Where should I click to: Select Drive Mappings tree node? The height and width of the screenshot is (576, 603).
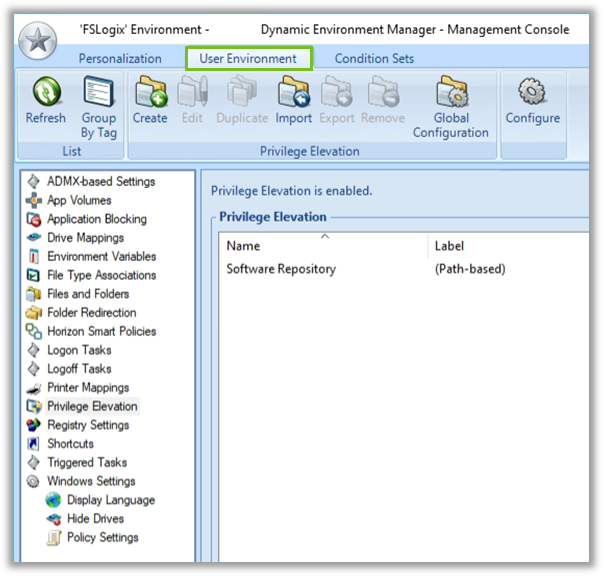coord(85,238)
